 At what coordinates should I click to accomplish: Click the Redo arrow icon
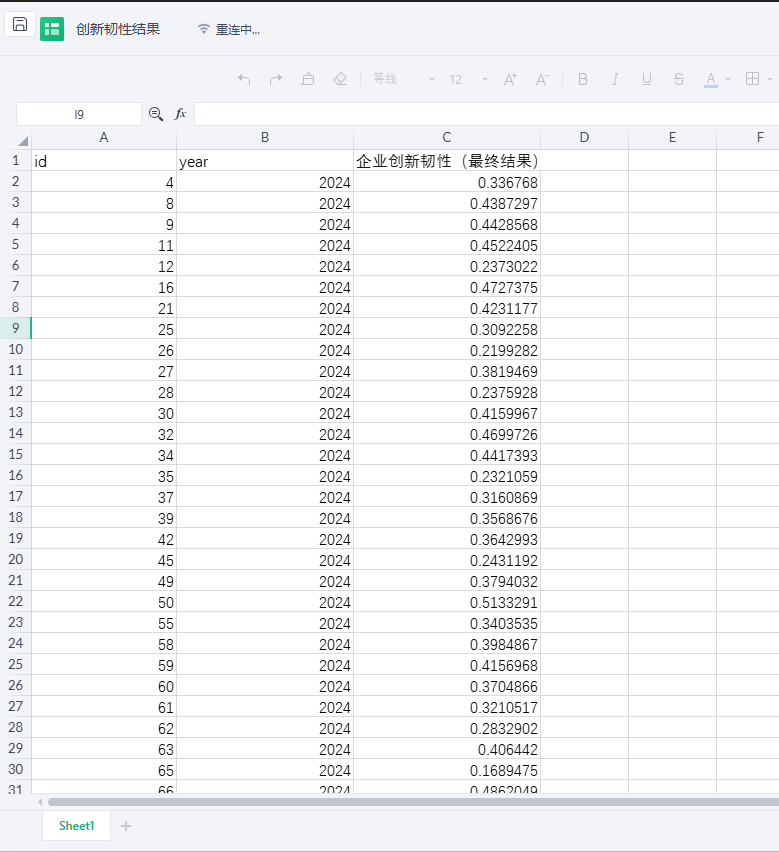point(276,79)
